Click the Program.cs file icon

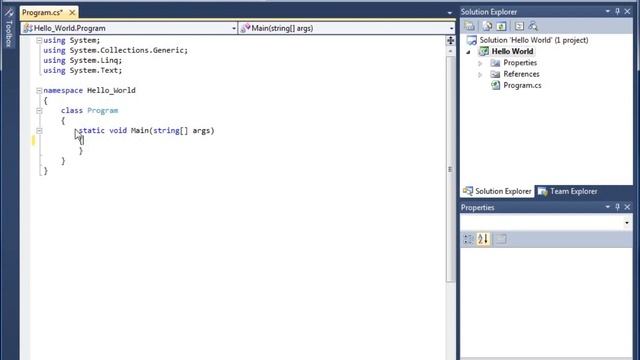pos(495,85)
